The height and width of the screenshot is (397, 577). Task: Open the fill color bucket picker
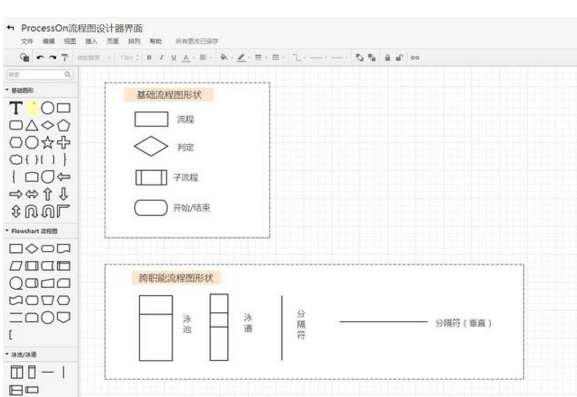click(224, 58)
